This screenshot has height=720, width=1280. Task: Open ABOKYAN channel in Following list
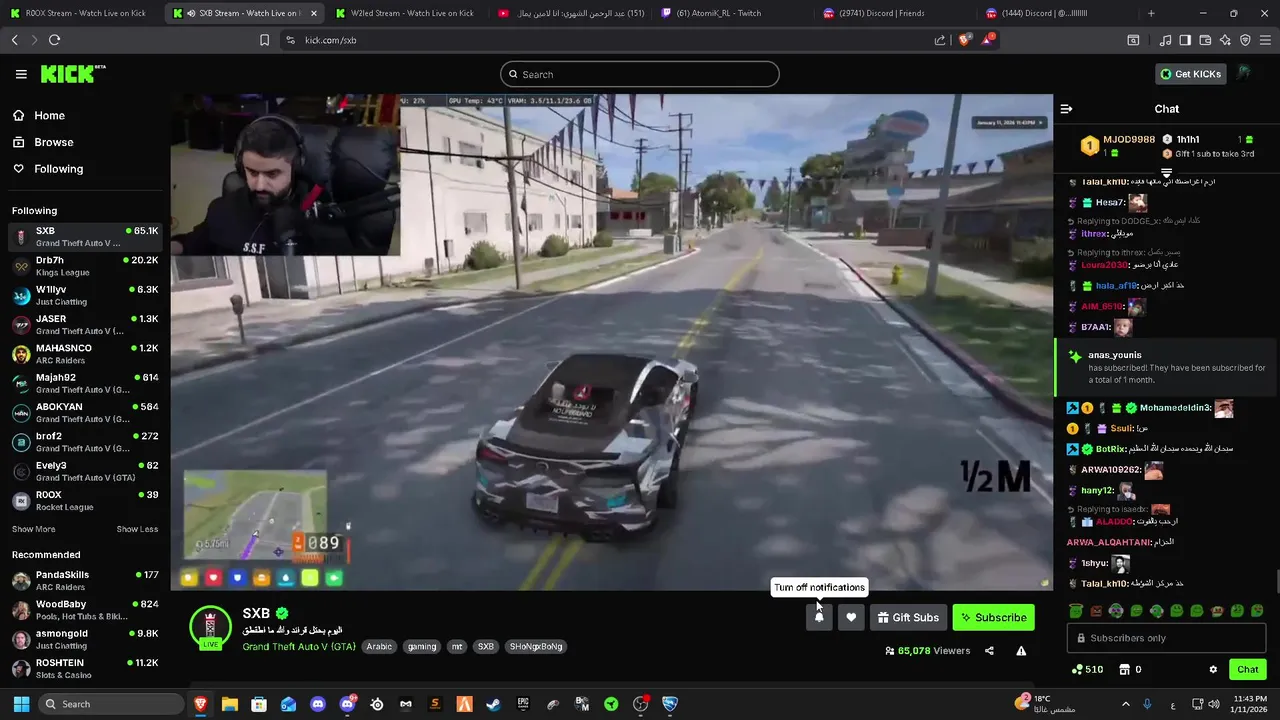pyautogui.click(x=85, y=413)
